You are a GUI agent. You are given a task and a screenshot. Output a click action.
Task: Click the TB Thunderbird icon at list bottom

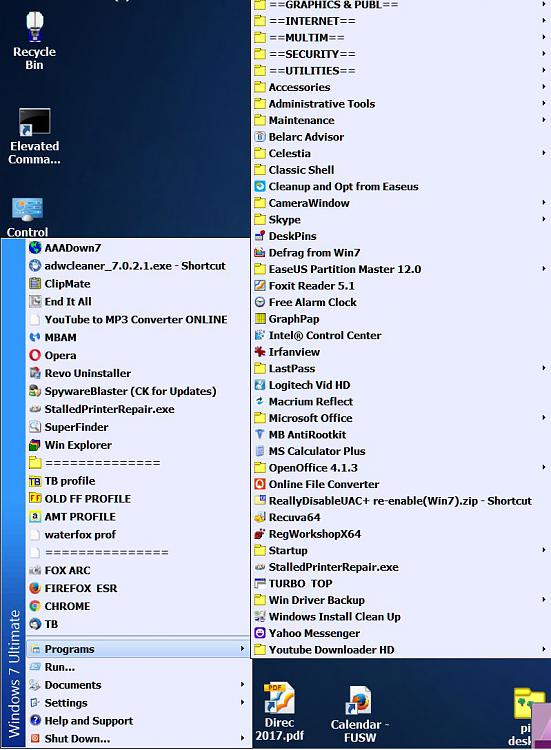(35, 624)
